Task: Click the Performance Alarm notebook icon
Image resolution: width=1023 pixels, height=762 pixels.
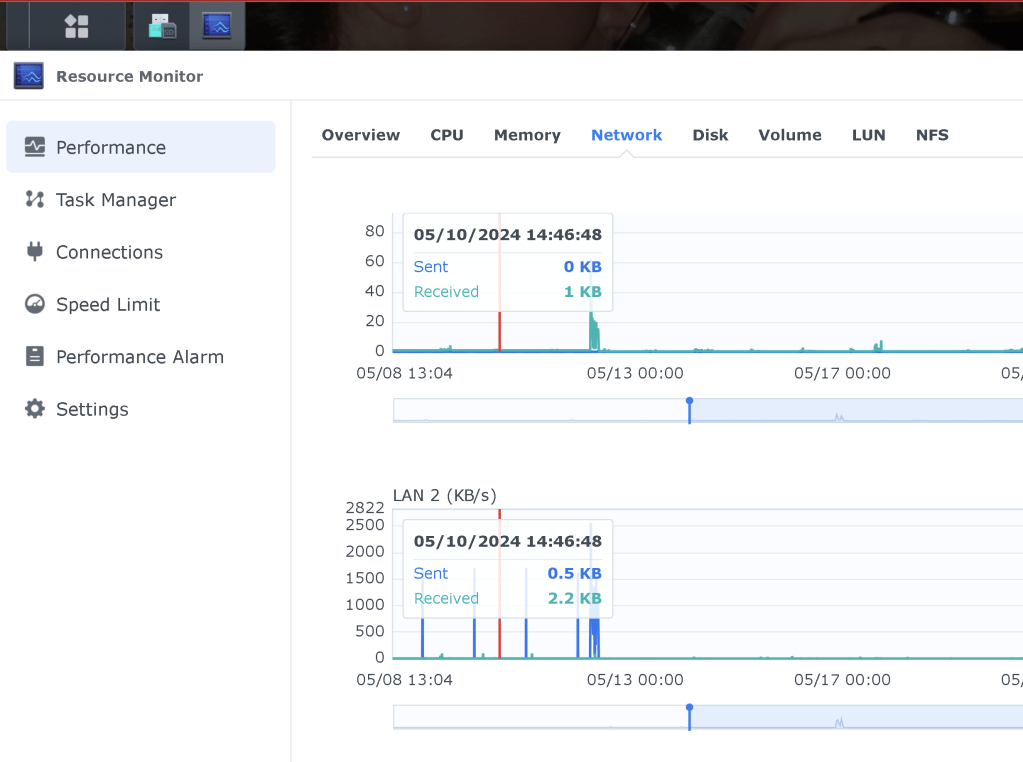Action: 35,356
